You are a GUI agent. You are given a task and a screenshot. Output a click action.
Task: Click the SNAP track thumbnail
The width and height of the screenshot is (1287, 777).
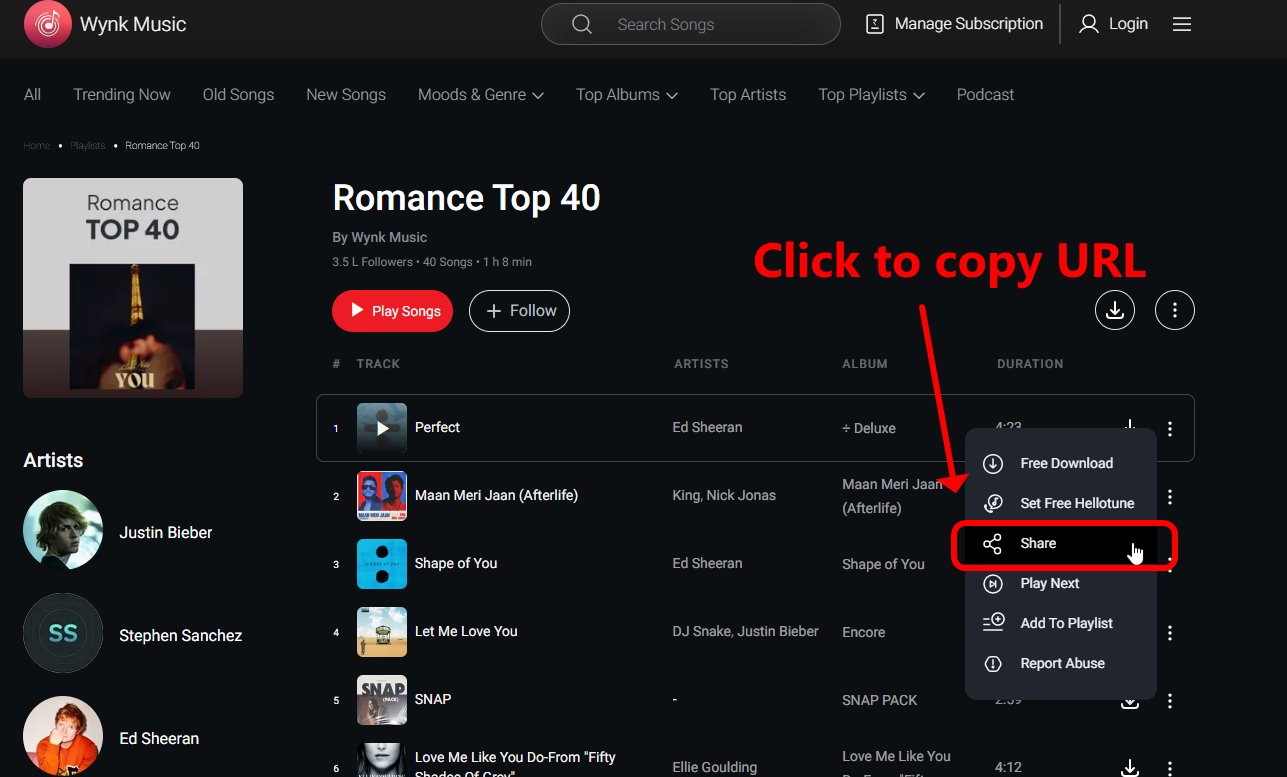(382, 700)
